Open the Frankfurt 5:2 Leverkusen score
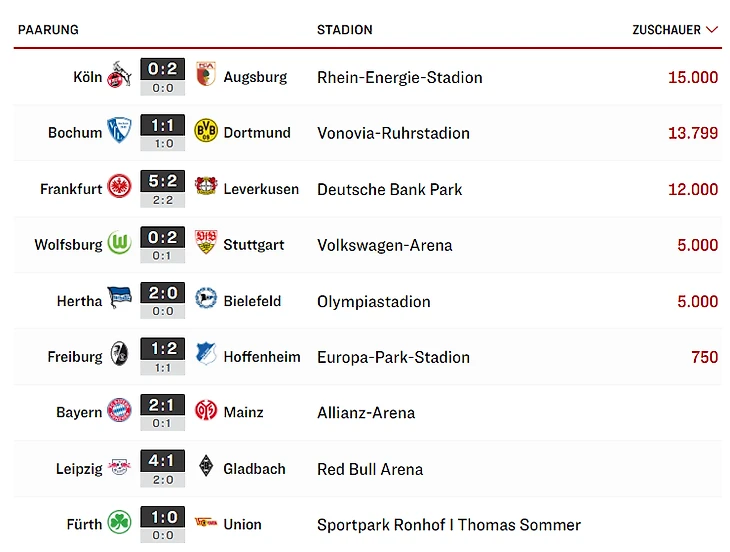The image size is (730, 552). pos(162,181)
